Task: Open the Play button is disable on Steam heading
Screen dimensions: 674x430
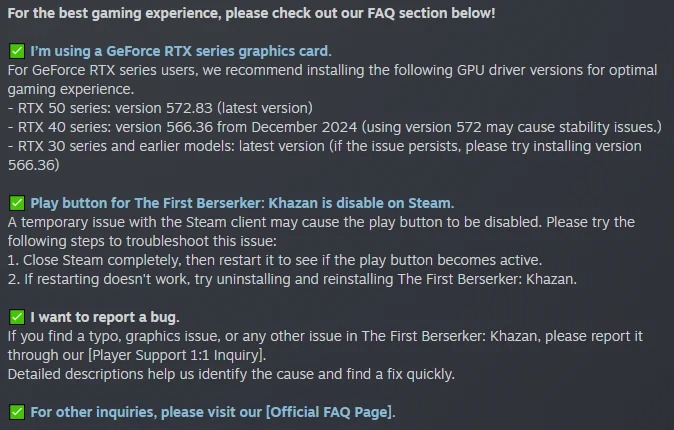Action: pos(242,203)
